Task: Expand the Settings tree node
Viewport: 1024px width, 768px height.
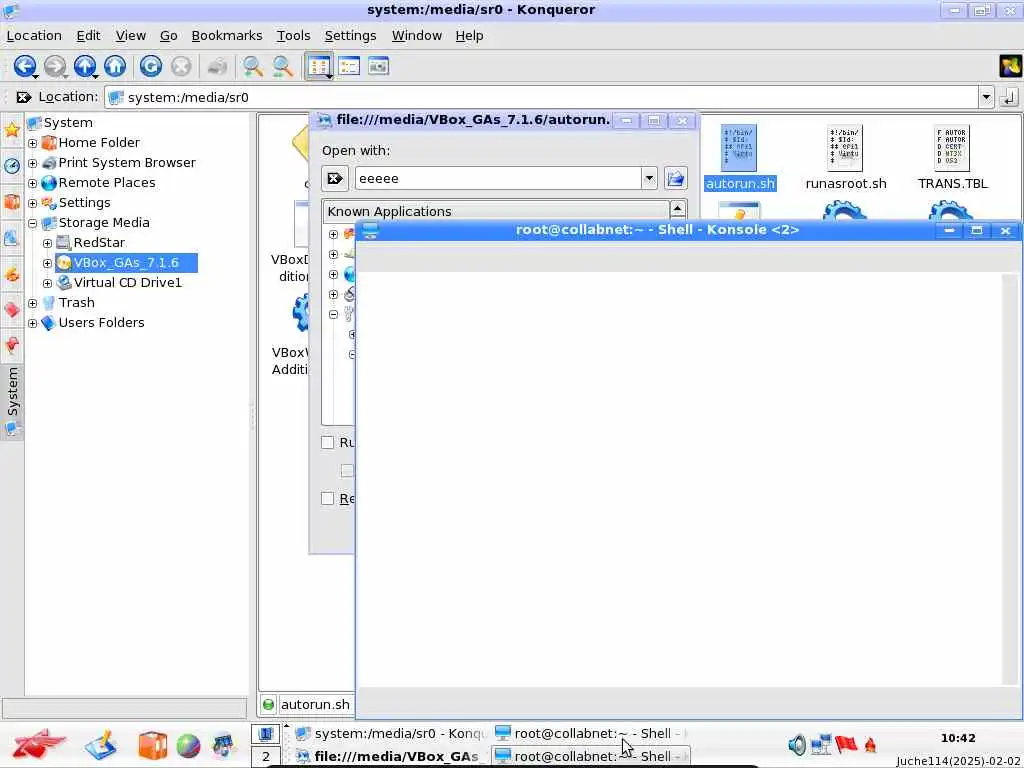Action: (33, 203)
